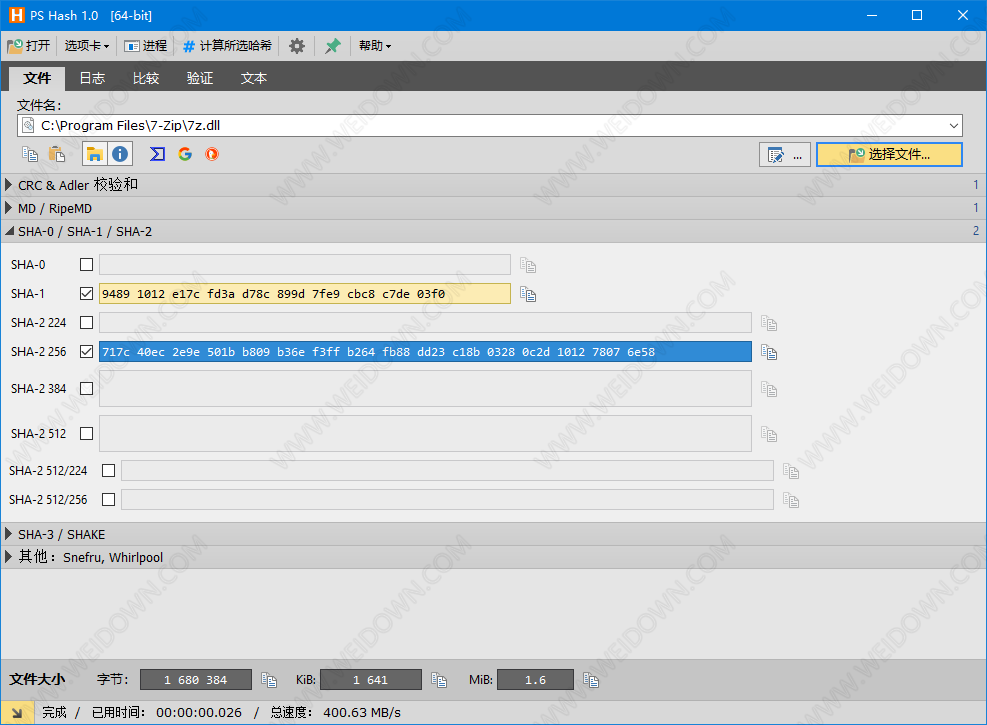This screenshot has height=725, width=987.
Task: Enable the SHA-2 512/256 checkbox
Action: click(x=108, y=499)
